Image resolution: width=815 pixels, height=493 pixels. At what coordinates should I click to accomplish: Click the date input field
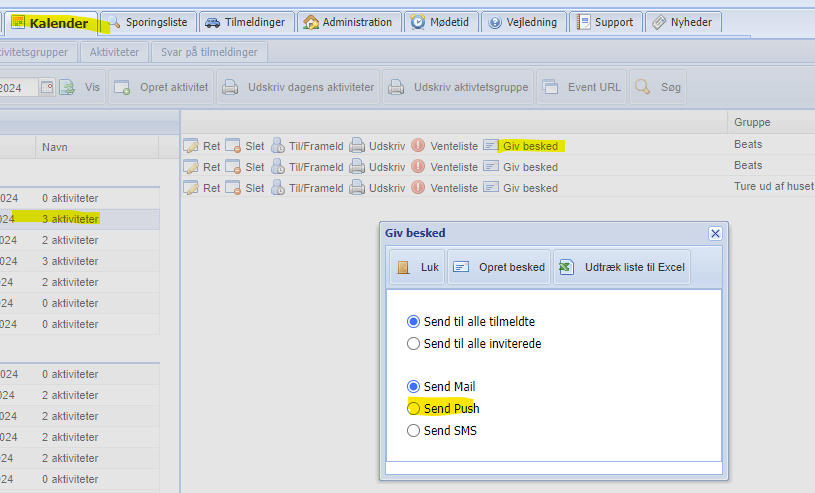[19, 87]
